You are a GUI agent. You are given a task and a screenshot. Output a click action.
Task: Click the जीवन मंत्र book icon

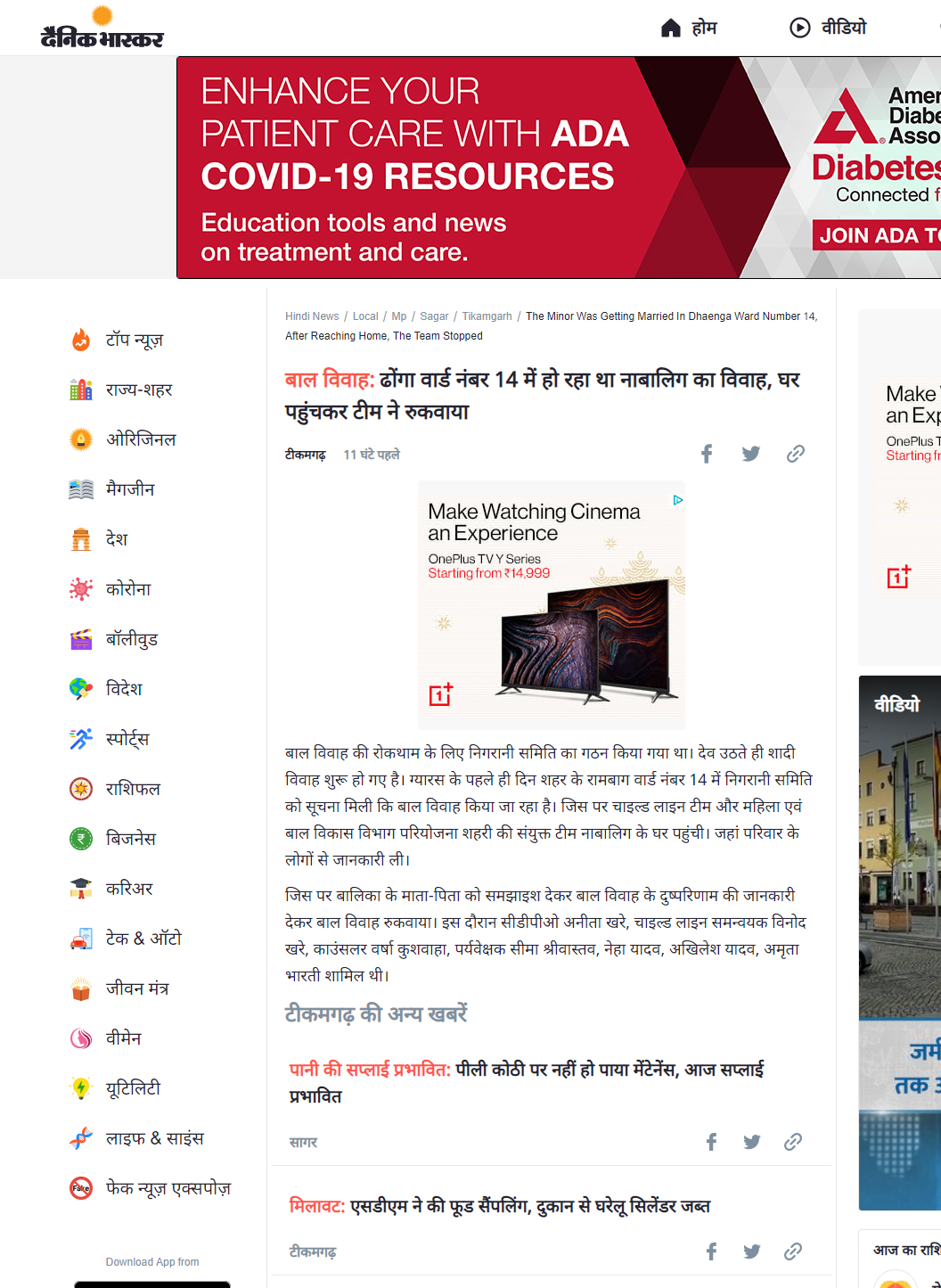pyautogui.click(x=81, y=989)
